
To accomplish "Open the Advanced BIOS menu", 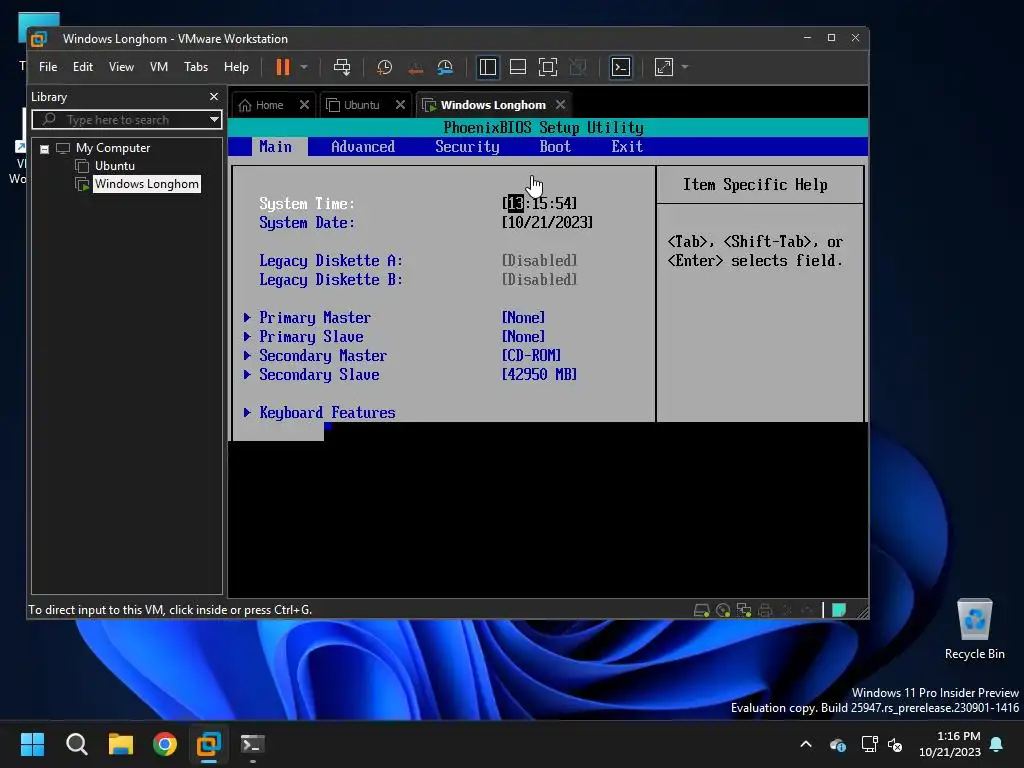I will click(363, 147).
